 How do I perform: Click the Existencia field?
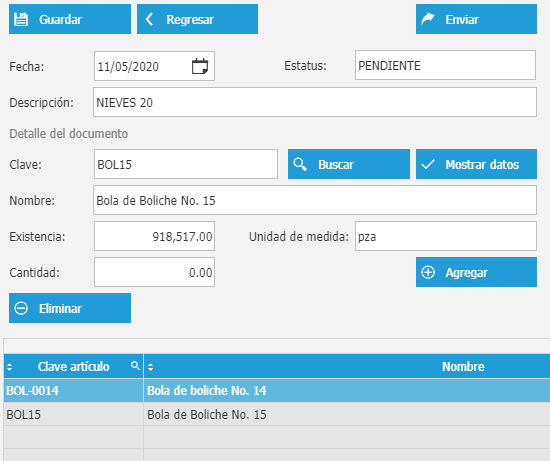(x=154, y=236)
